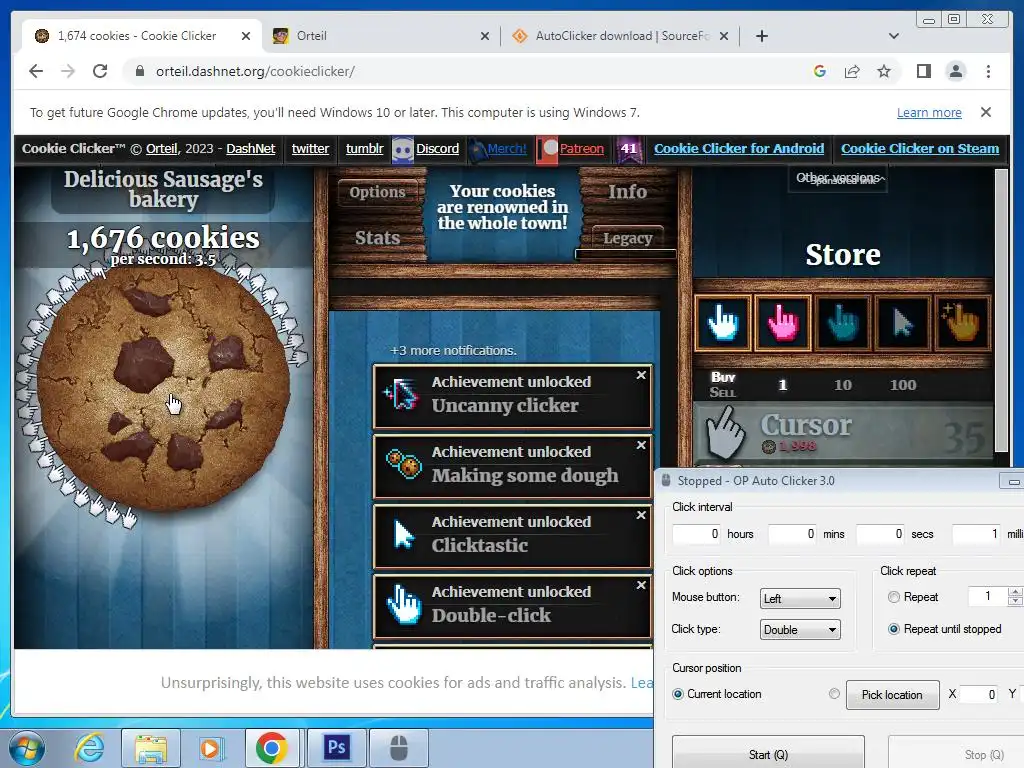The width and height of the screenshot is (1024, 768).
Task: Open the Stats panel
Action: pos(377,238)
